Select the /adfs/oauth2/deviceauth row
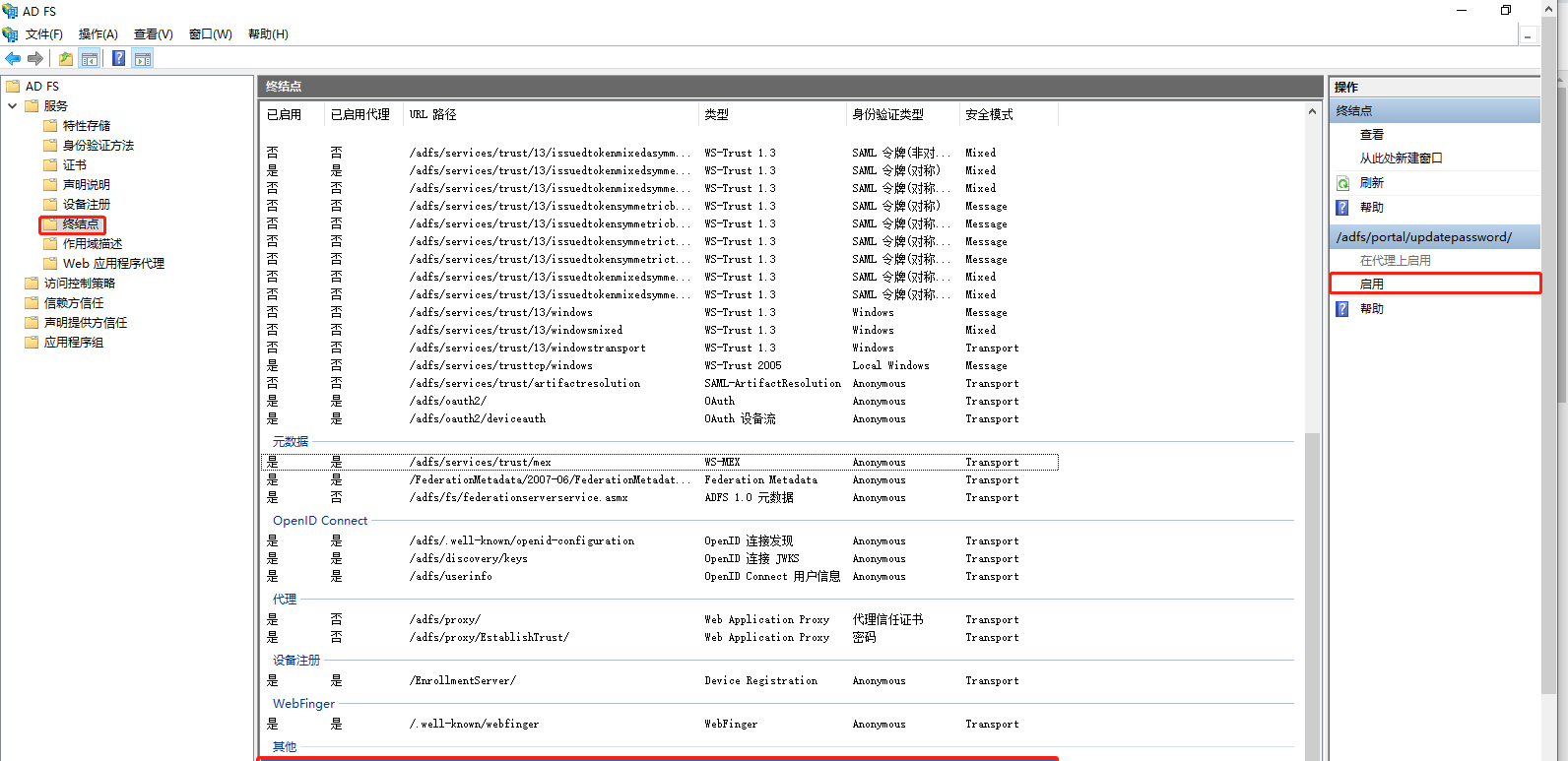The image size is (1568, 761). tap(660, 419)
